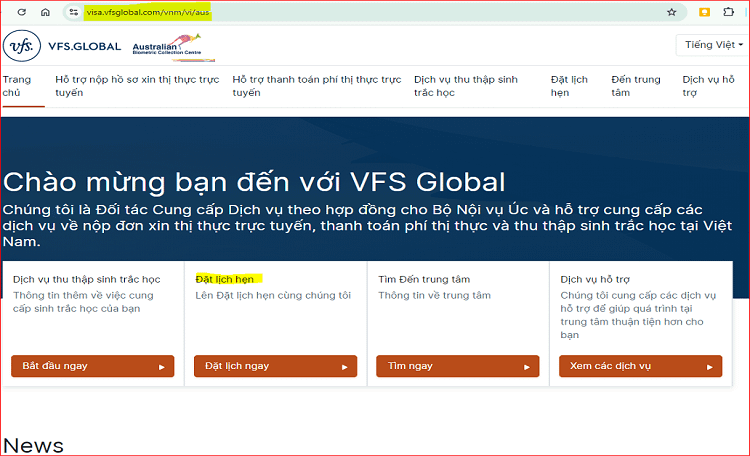Screen dimensions: 750x456
Task: Click the VFS Global logo
Action: [x=62, y=46]
